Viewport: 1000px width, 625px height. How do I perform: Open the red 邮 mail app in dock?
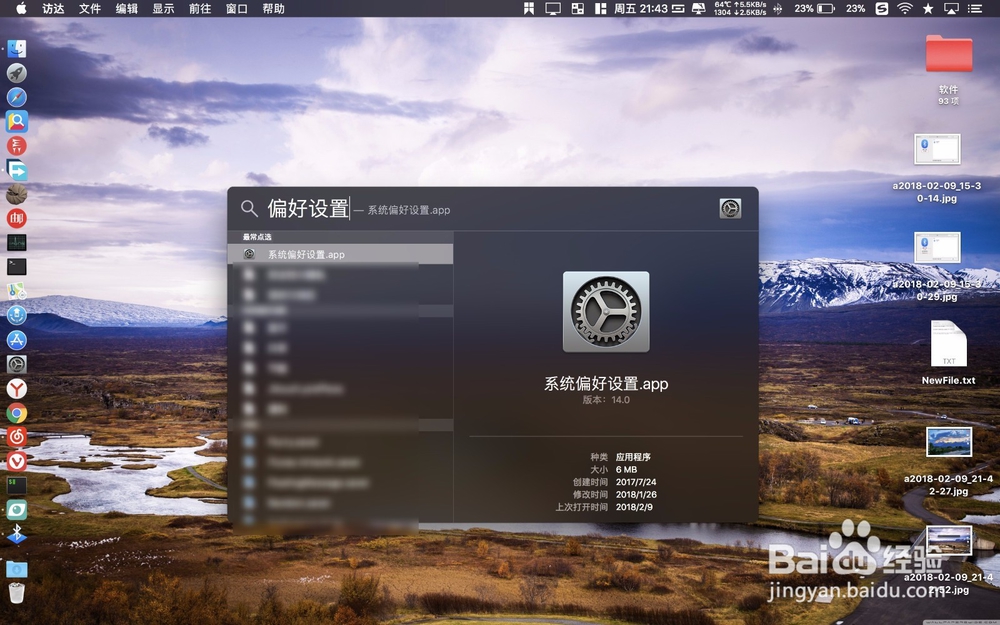[17, 218]
